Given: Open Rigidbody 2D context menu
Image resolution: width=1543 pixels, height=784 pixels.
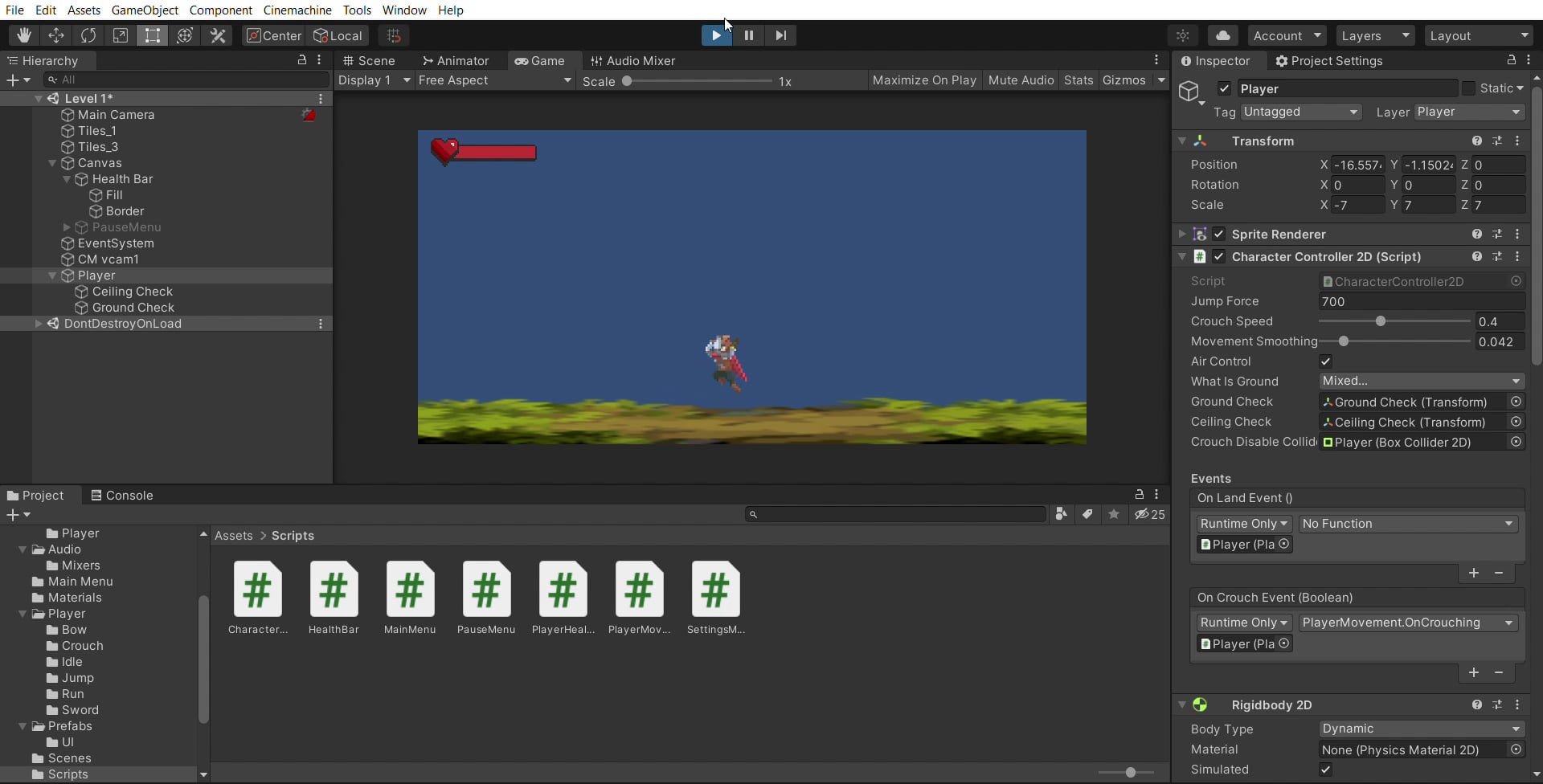Looking at the screenshot, I should (1517, 704).
